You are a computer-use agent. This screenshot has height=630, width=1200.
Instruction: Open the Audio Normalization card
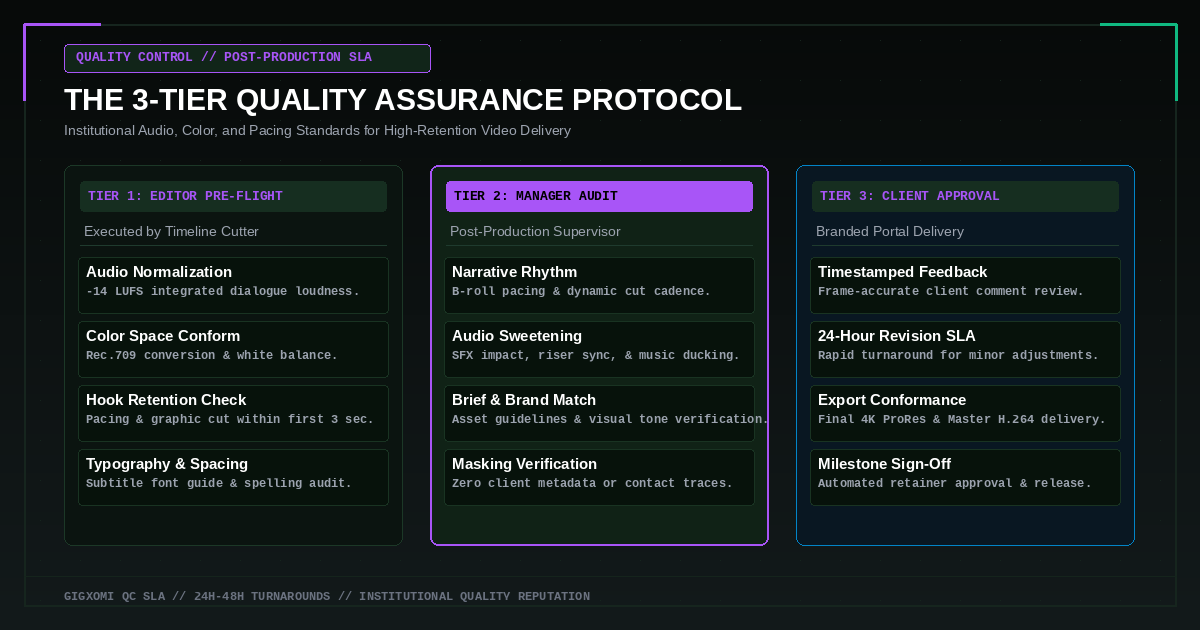tap(233, 285)
